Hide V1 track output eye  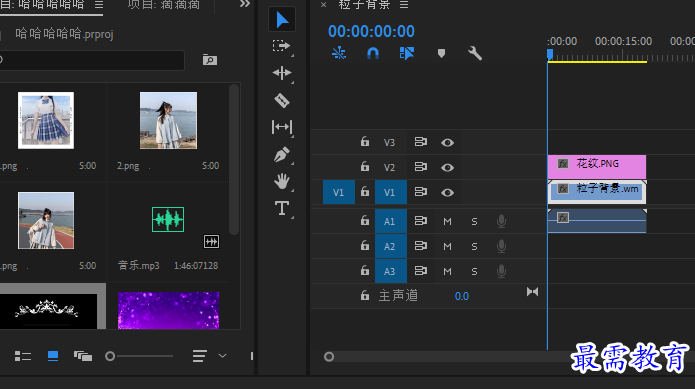pos(447,192)
